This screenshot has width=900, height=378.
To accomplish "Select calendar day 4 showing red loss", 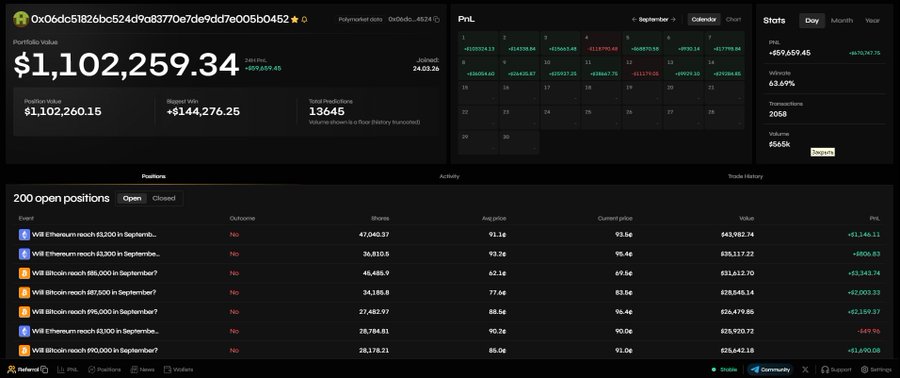I will point(602,43).
